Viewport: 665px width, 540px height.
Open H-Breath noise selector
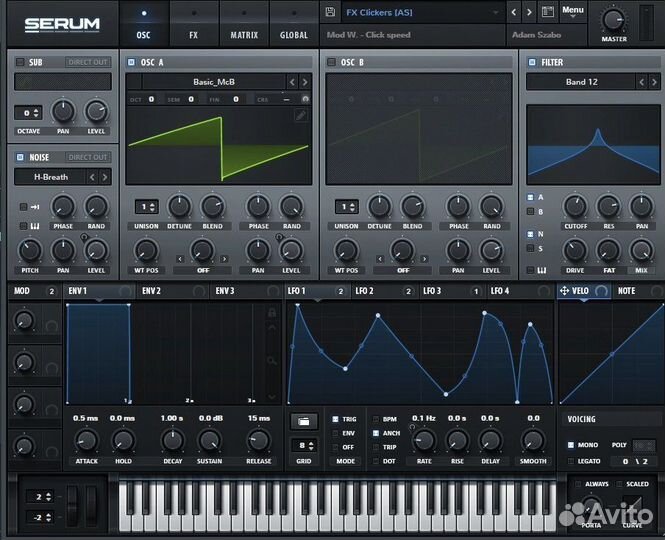pyautogui.click(x=50, y=177)
